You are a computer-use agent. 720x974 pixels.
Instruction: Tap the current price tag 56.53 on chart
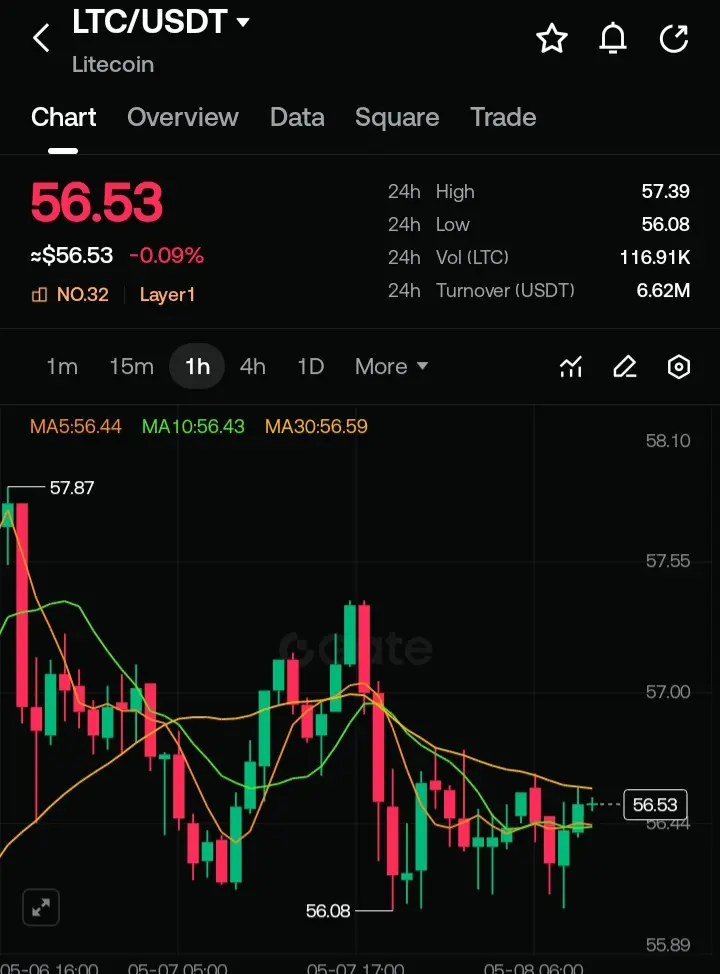(x=655, y=804)
